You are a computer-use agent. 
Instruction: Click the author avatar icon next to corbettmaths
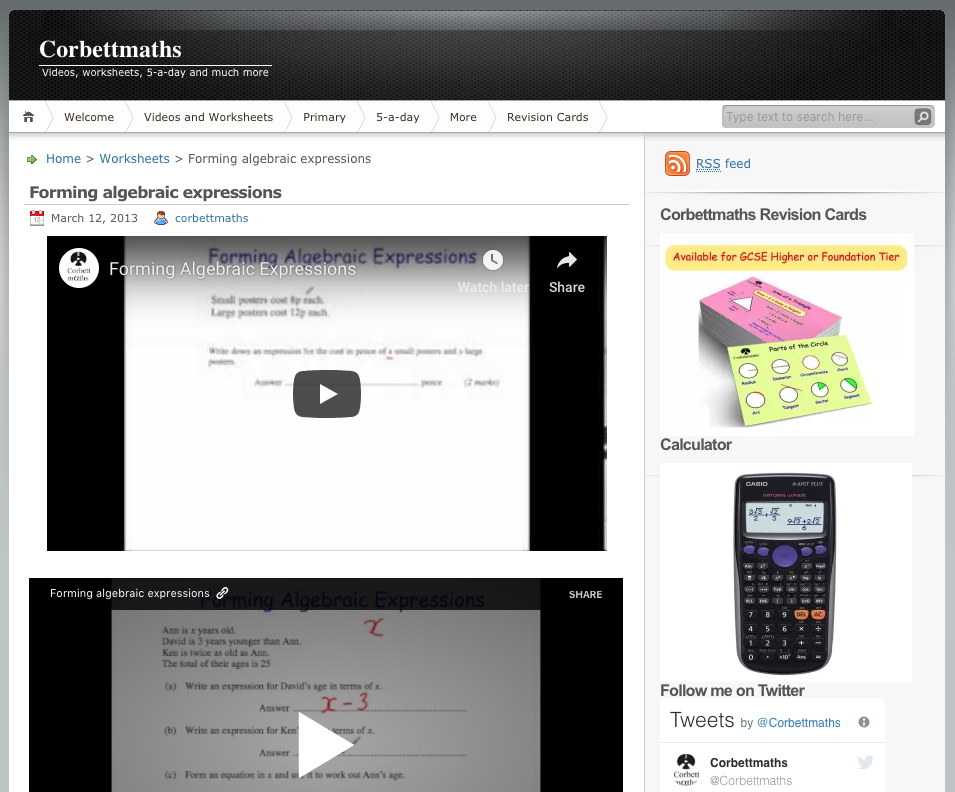pyautogui.click(x=161, y=218)
